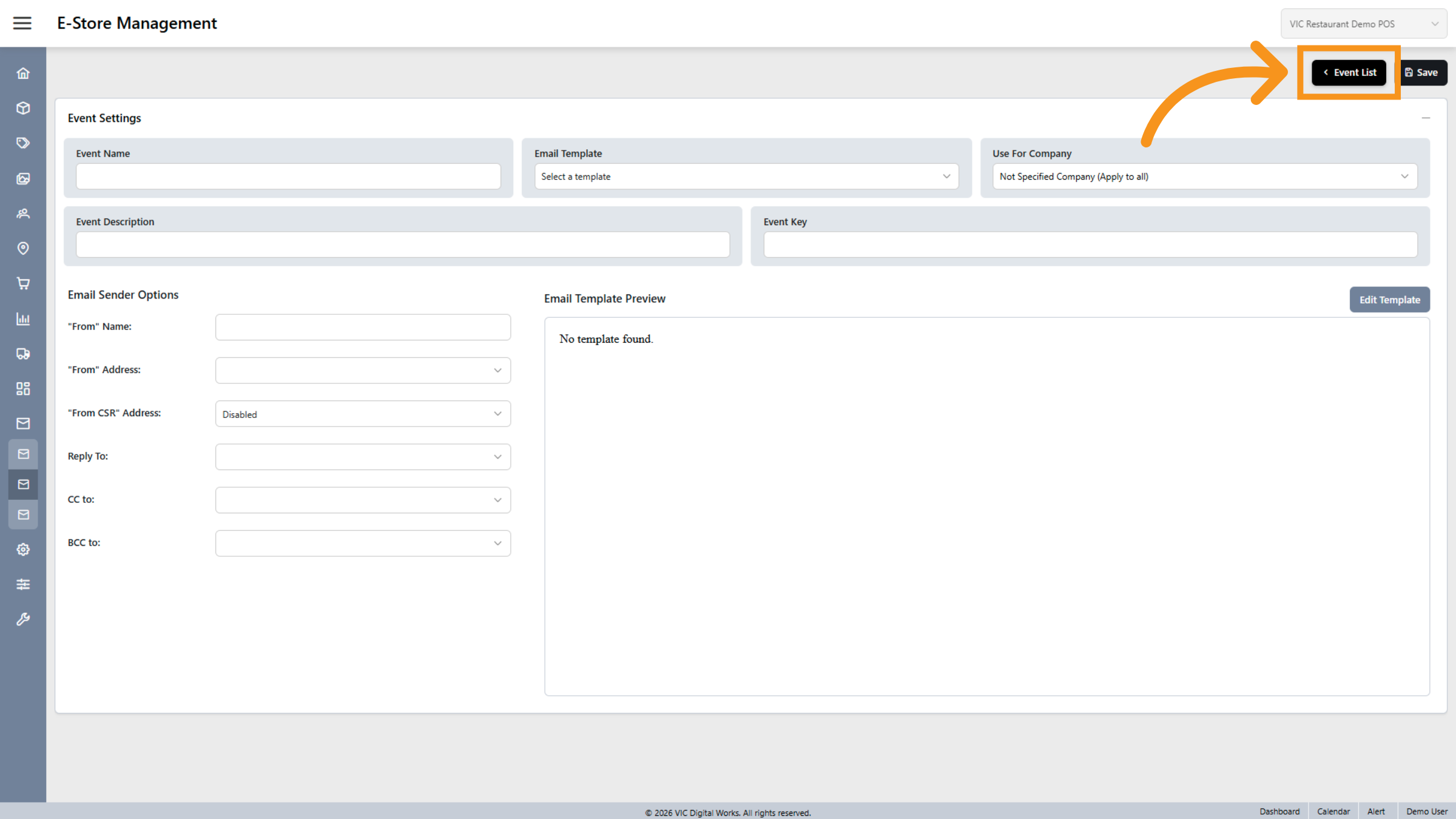The width and height of the screenshot is (1456, 819).
Task: Open the Calendar link in footer
Action: click(x=1333, y=811)
